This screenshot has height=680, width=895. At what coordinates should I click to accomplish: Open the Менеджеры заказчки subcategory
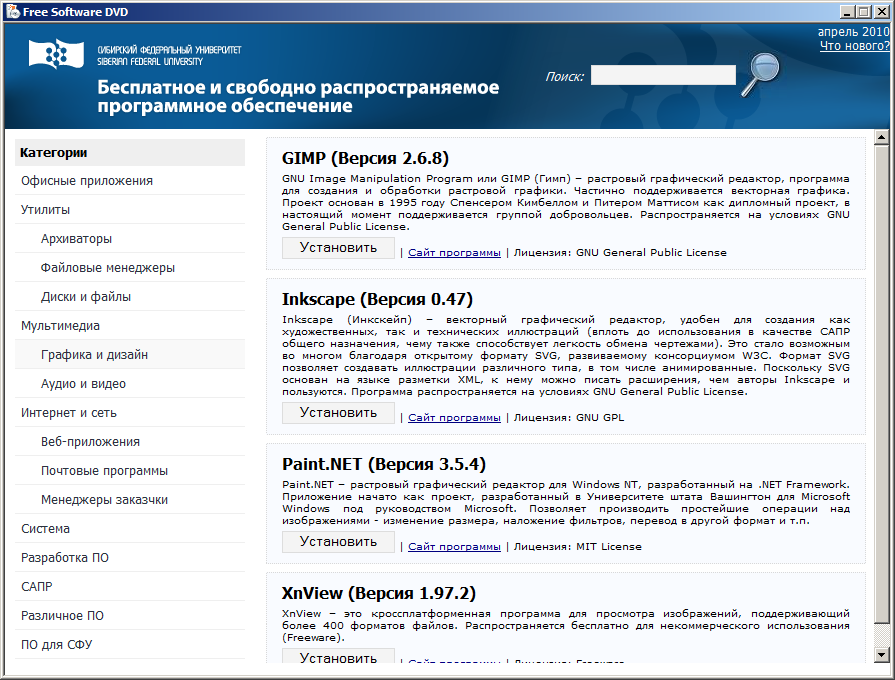[130, 500]
